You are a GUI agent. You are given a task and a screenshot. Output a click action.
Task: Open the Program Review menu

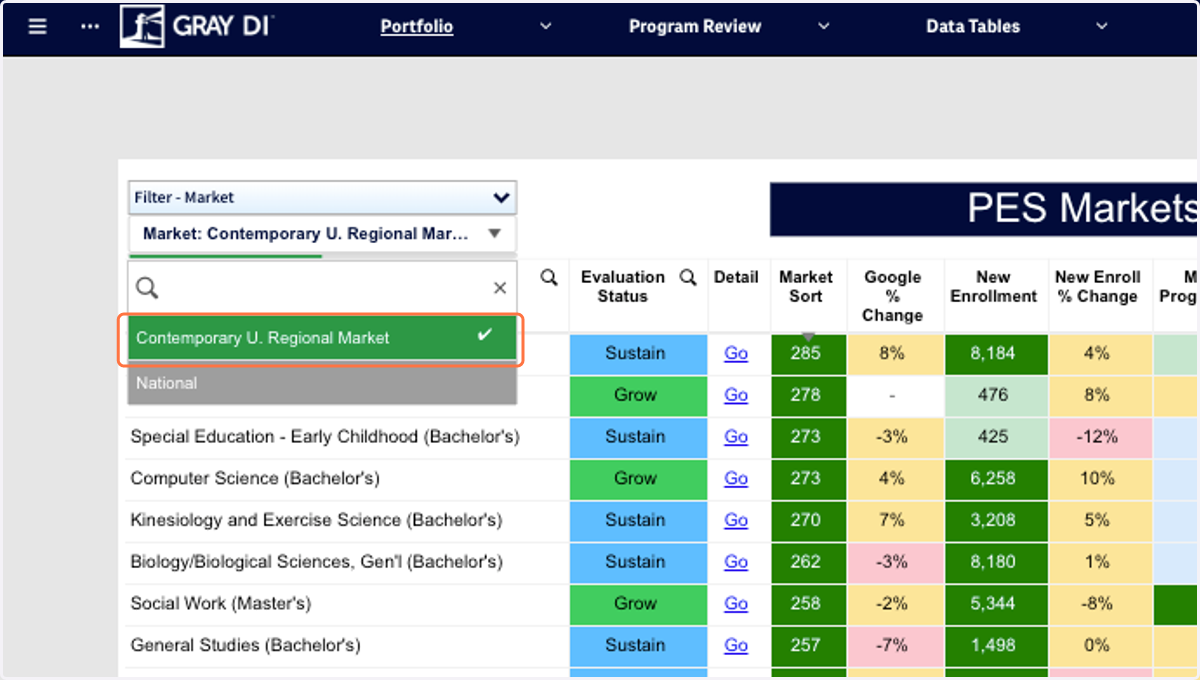[695, 27]
